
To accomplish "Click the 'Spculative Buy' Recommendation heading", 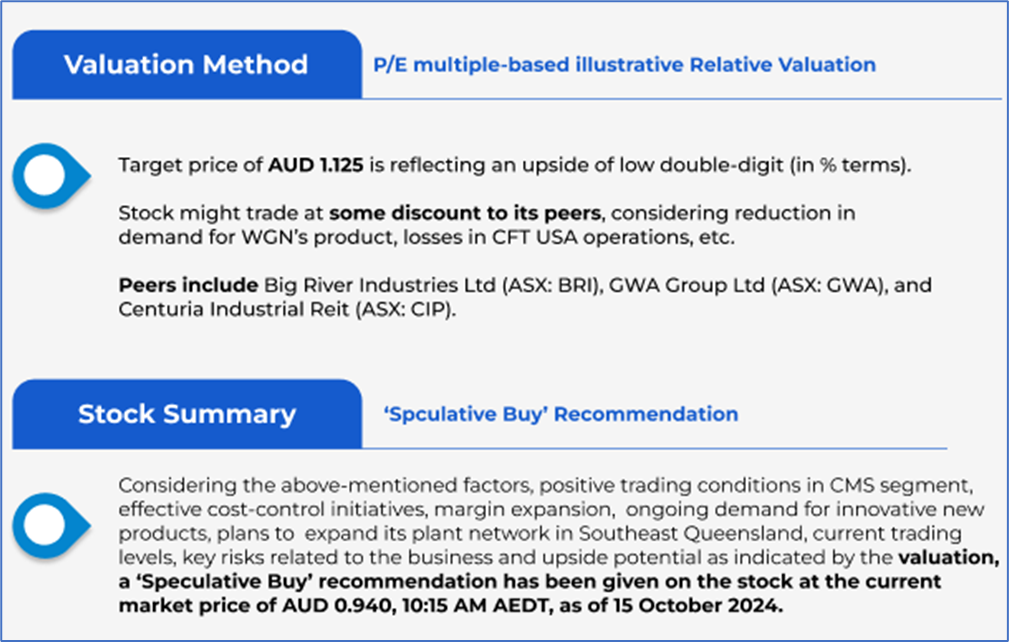I will [x=561, y=414].
